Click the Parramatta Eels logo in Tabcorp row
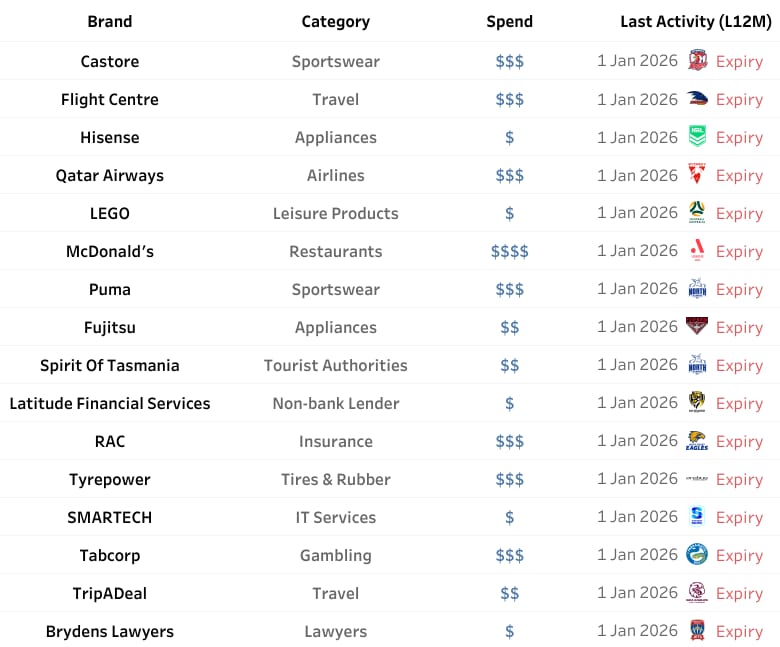 697,554
